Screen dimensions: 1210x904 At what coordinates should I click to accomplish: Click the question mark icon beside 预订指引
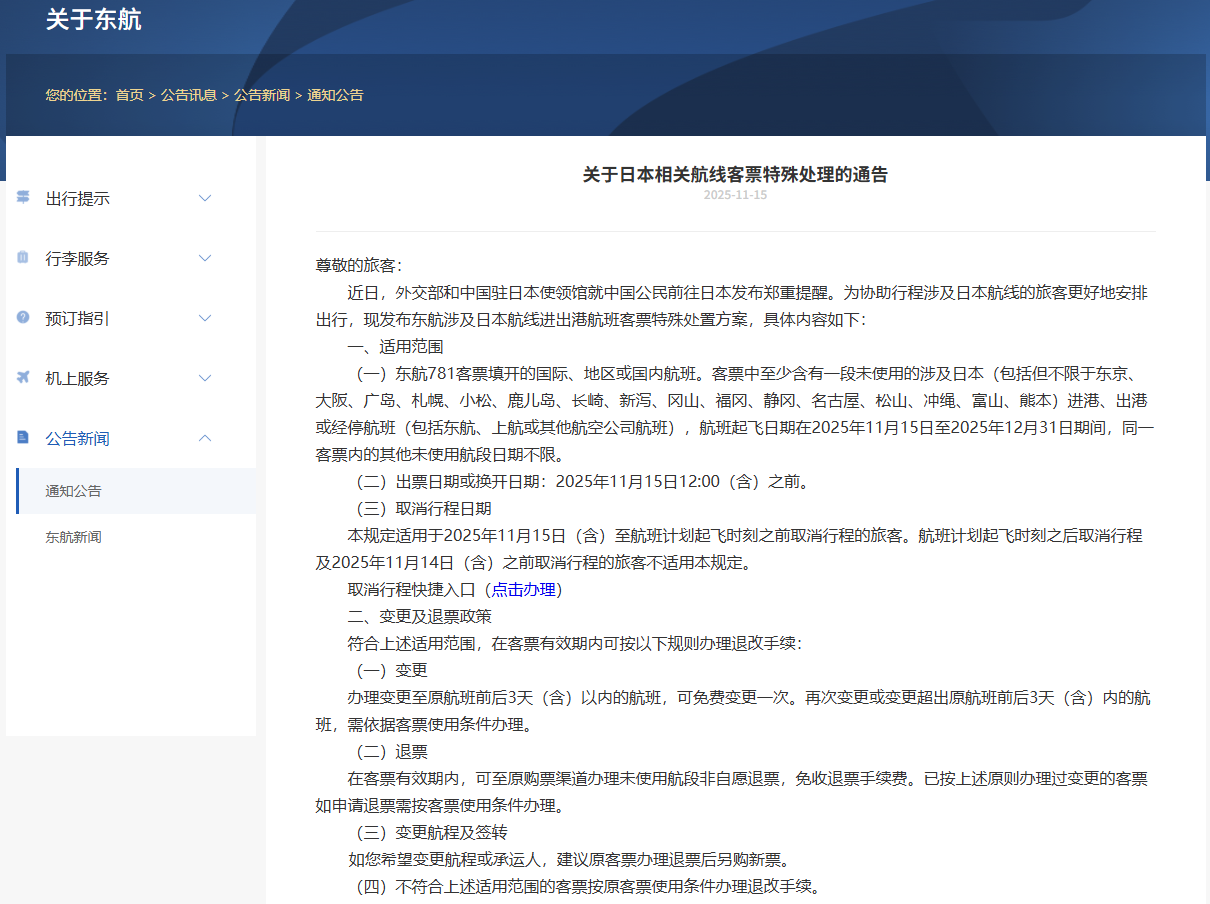(23, 318)
